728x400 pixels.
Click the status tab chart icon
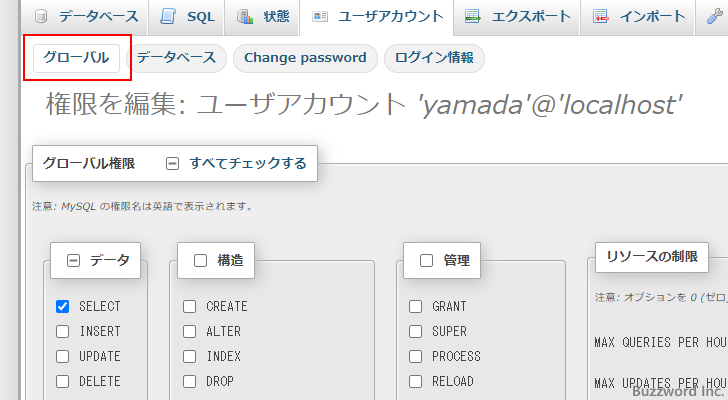point(245,17)
